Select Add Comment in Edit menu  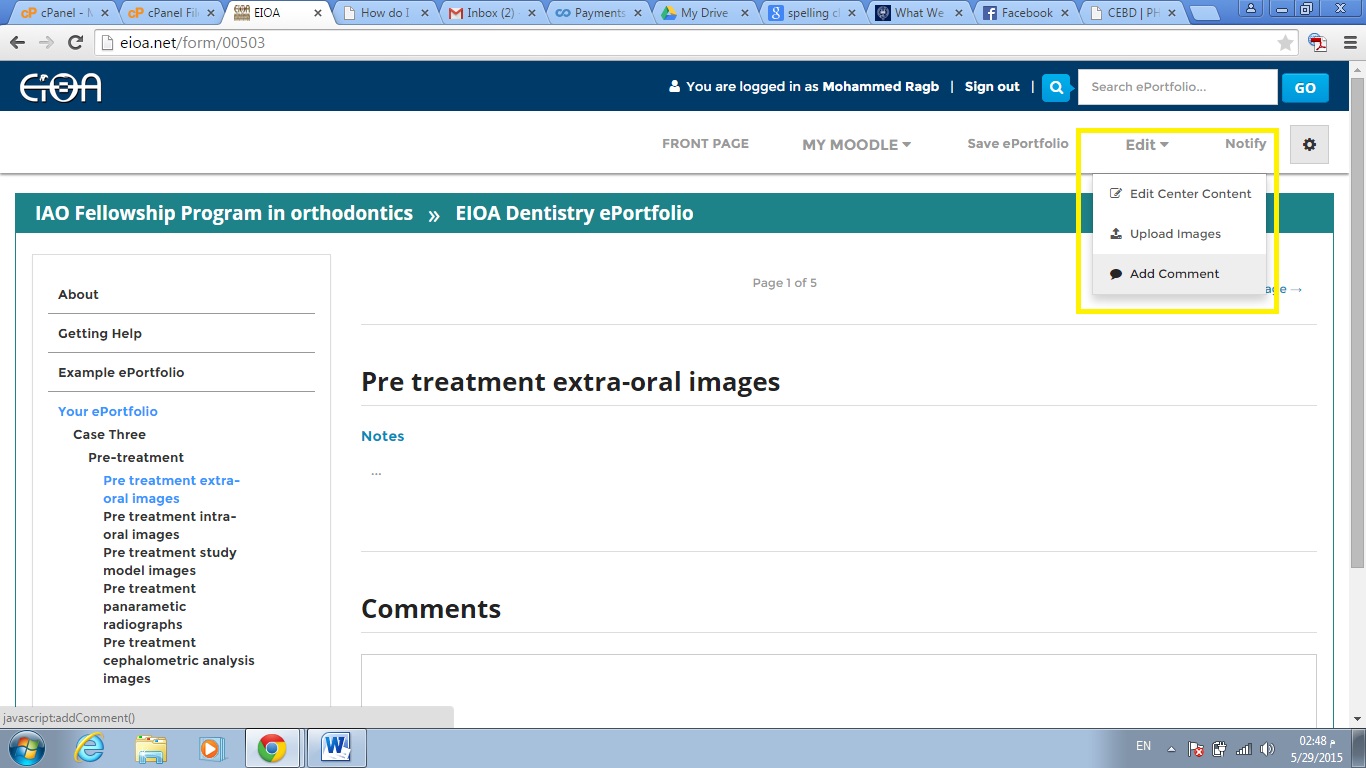[1174, 274]
